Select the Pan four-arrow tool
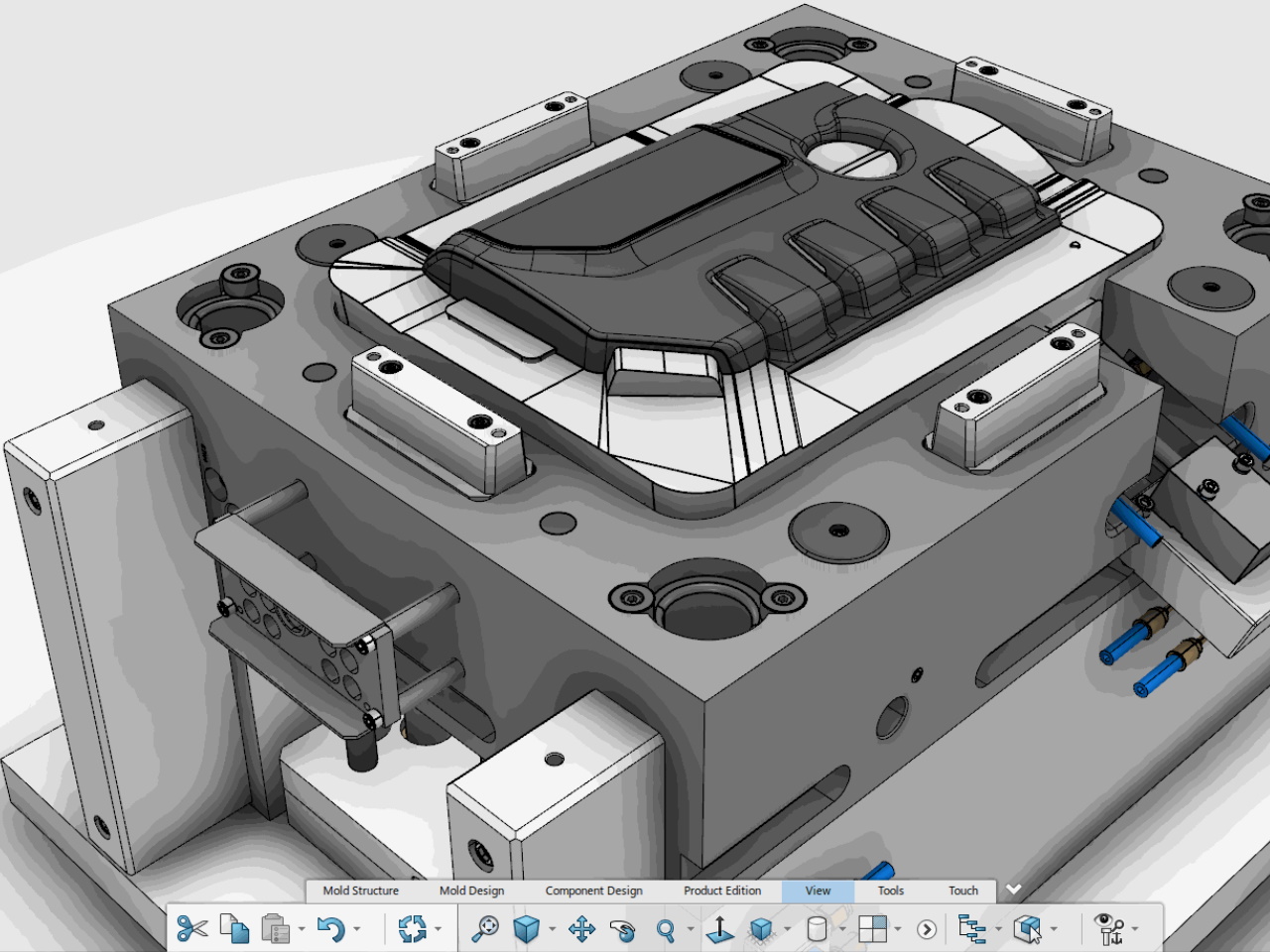Image resolution: width=1270 pixels, height=952 pixels. pos(581,929)
